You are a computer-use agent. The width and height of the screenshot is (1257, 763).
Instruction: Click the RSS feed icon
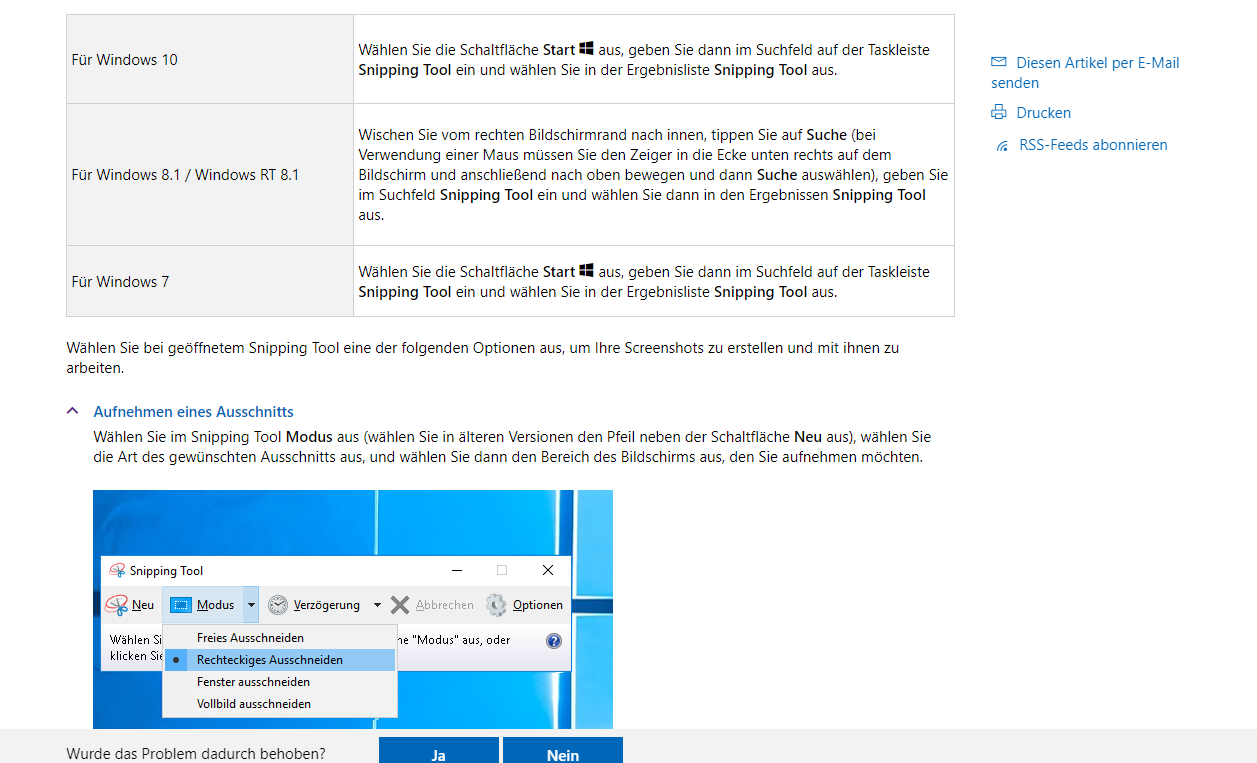tap(1002, 146)
